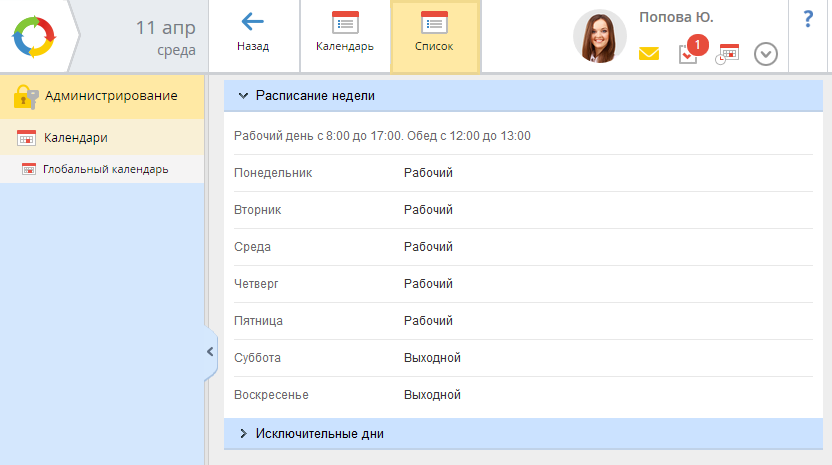Expand the Исключительные дни section
The width and height of the screenshot is (832, 465).
(x=319, y=433)
